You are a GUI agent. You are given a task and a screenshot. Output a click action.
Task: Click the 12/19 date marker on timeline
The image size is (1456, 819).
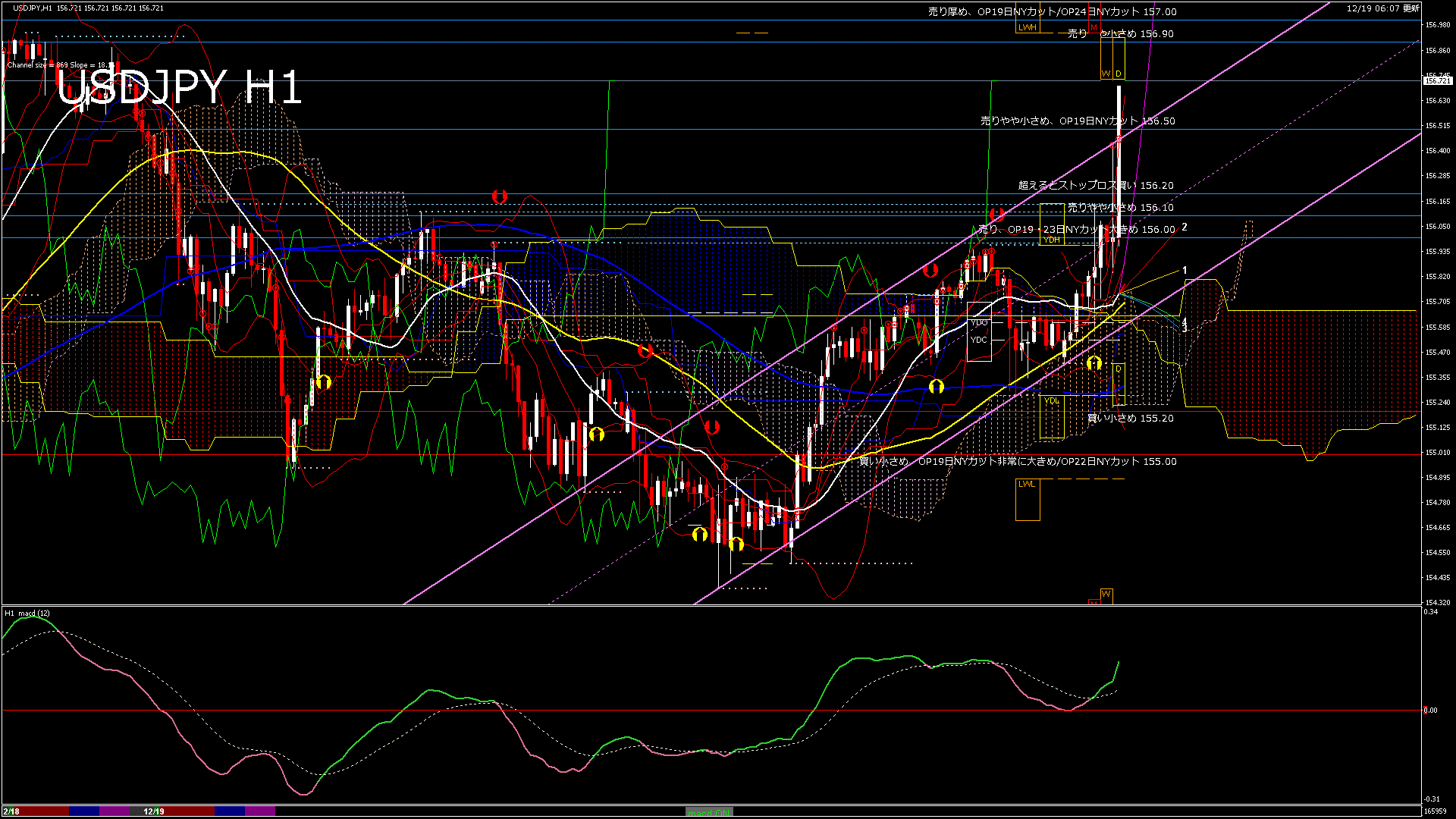click(x=154, y=811)
